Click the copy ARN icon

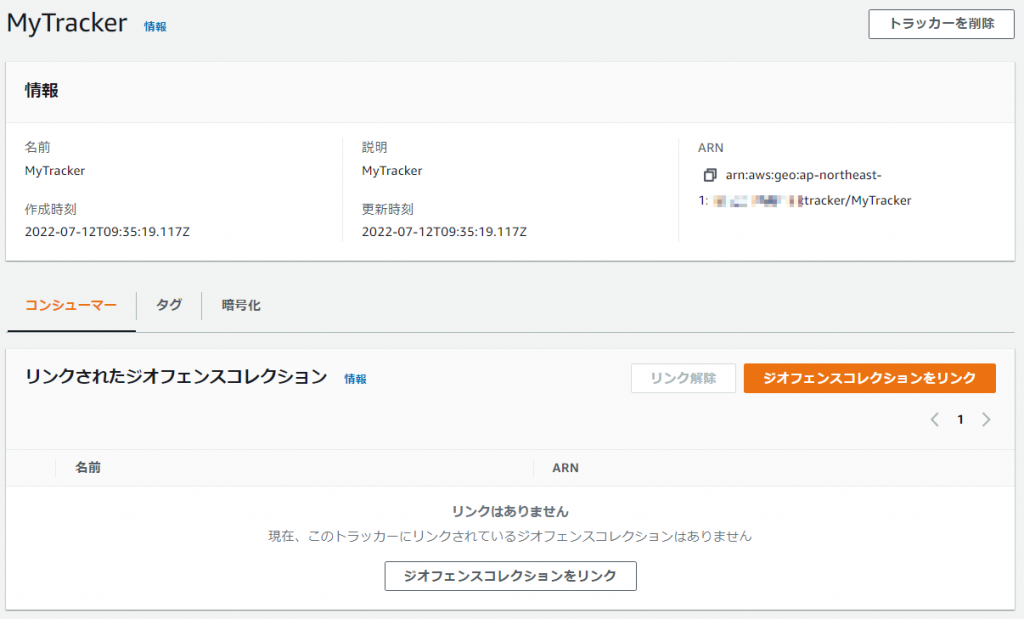(710, 175)
